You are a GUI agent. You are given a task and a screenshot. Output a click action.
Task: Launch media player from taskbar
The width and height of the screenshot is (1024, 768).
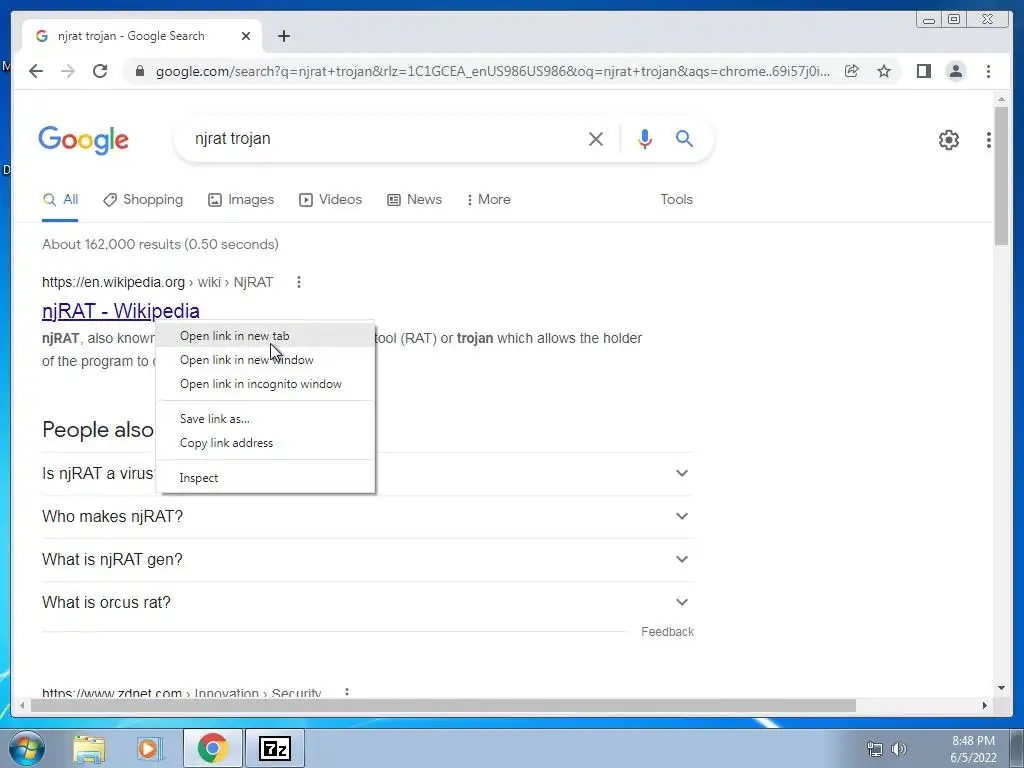click(x=148, y=748)
